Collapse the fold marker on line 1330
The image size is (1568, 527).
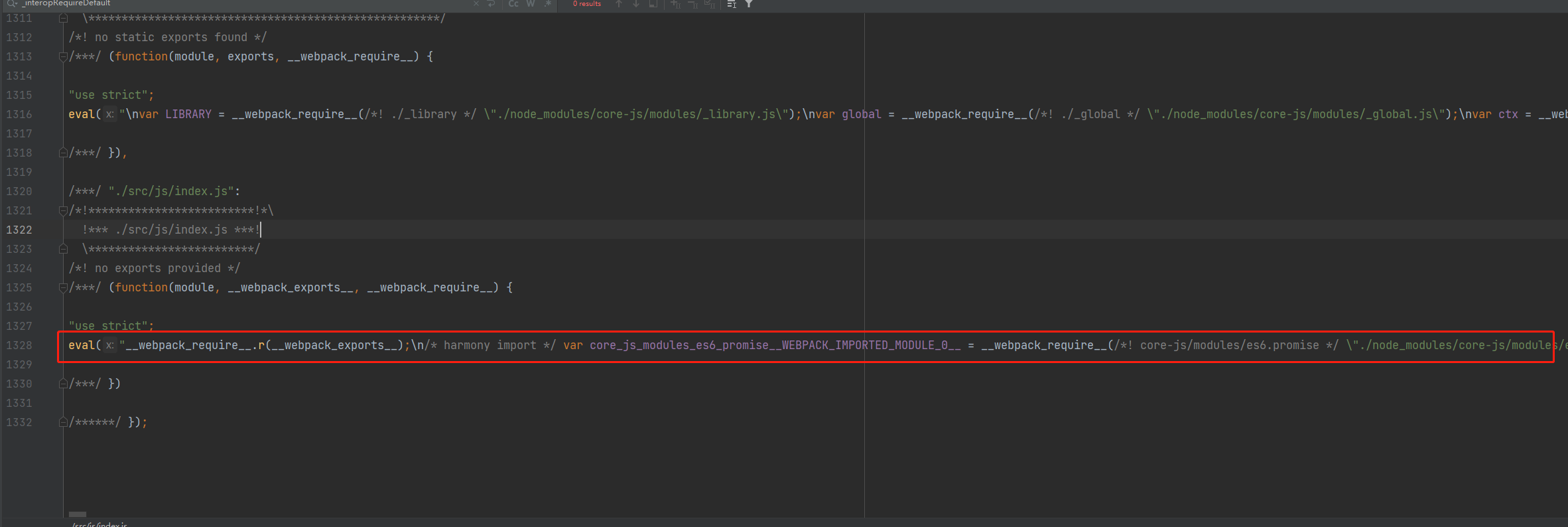pos(64,384)
